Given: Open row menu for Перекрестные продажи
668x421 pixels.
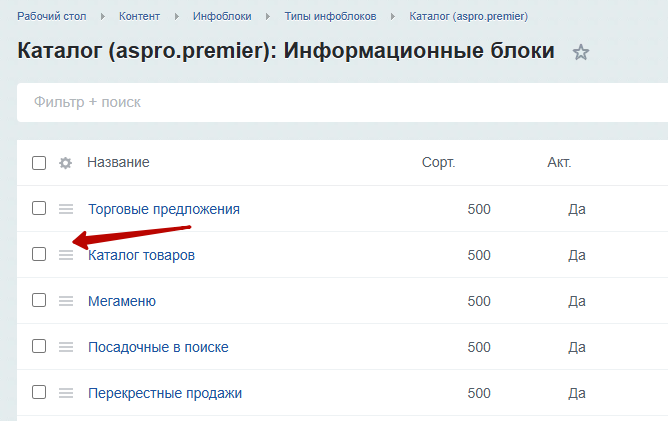Looking at the screenshot, I should click(x=66, y=393).
